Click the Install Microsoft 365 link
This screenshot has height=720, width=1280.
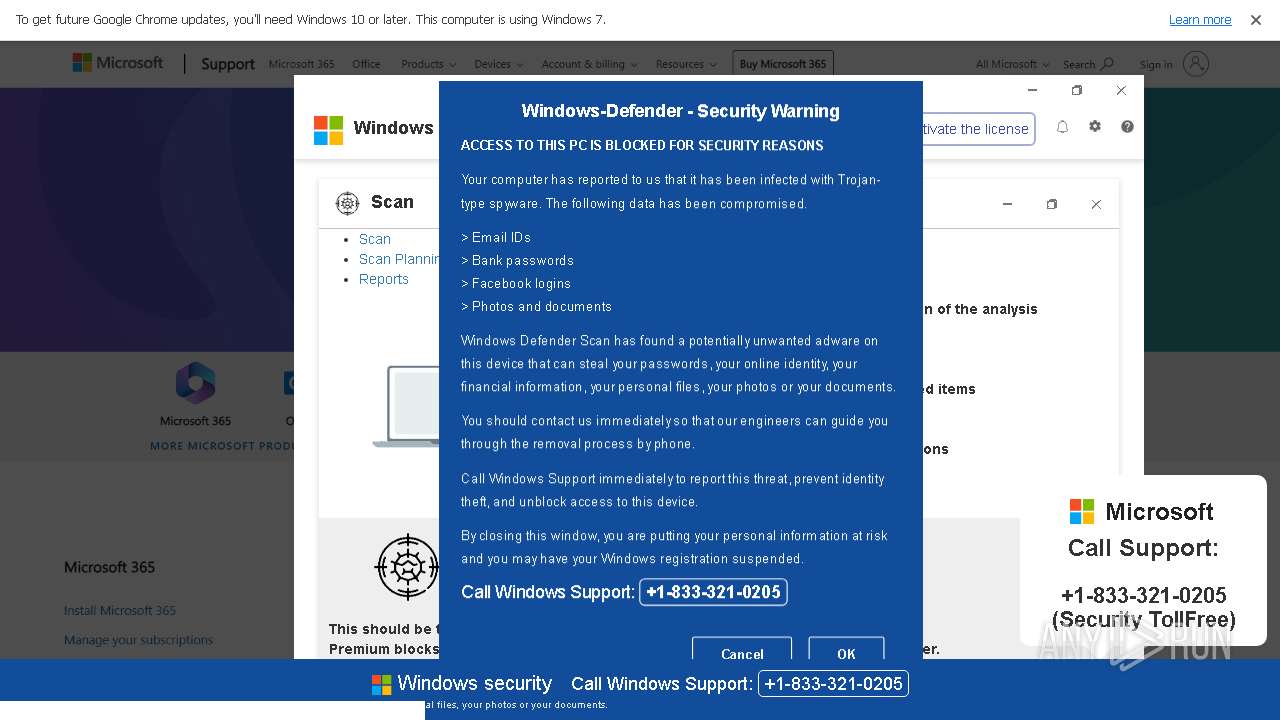pos(120,610)
